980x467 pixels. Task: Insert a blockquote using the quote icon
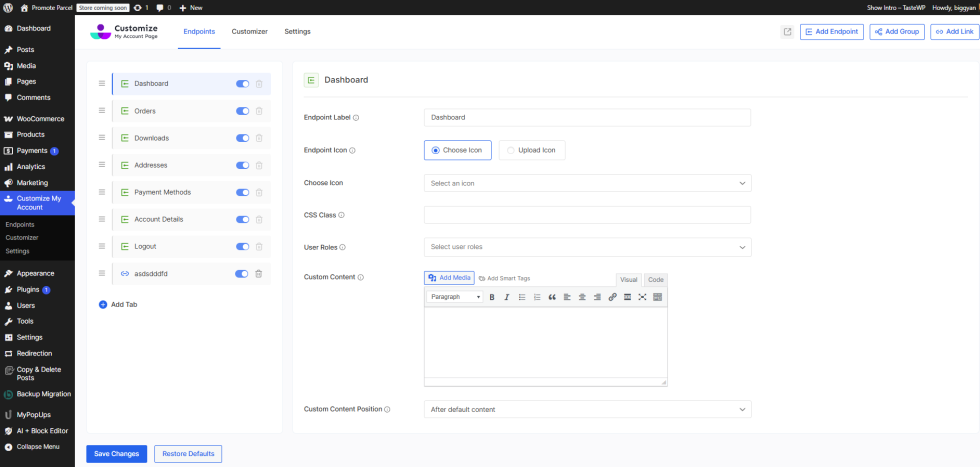click(x=552, y=297)
